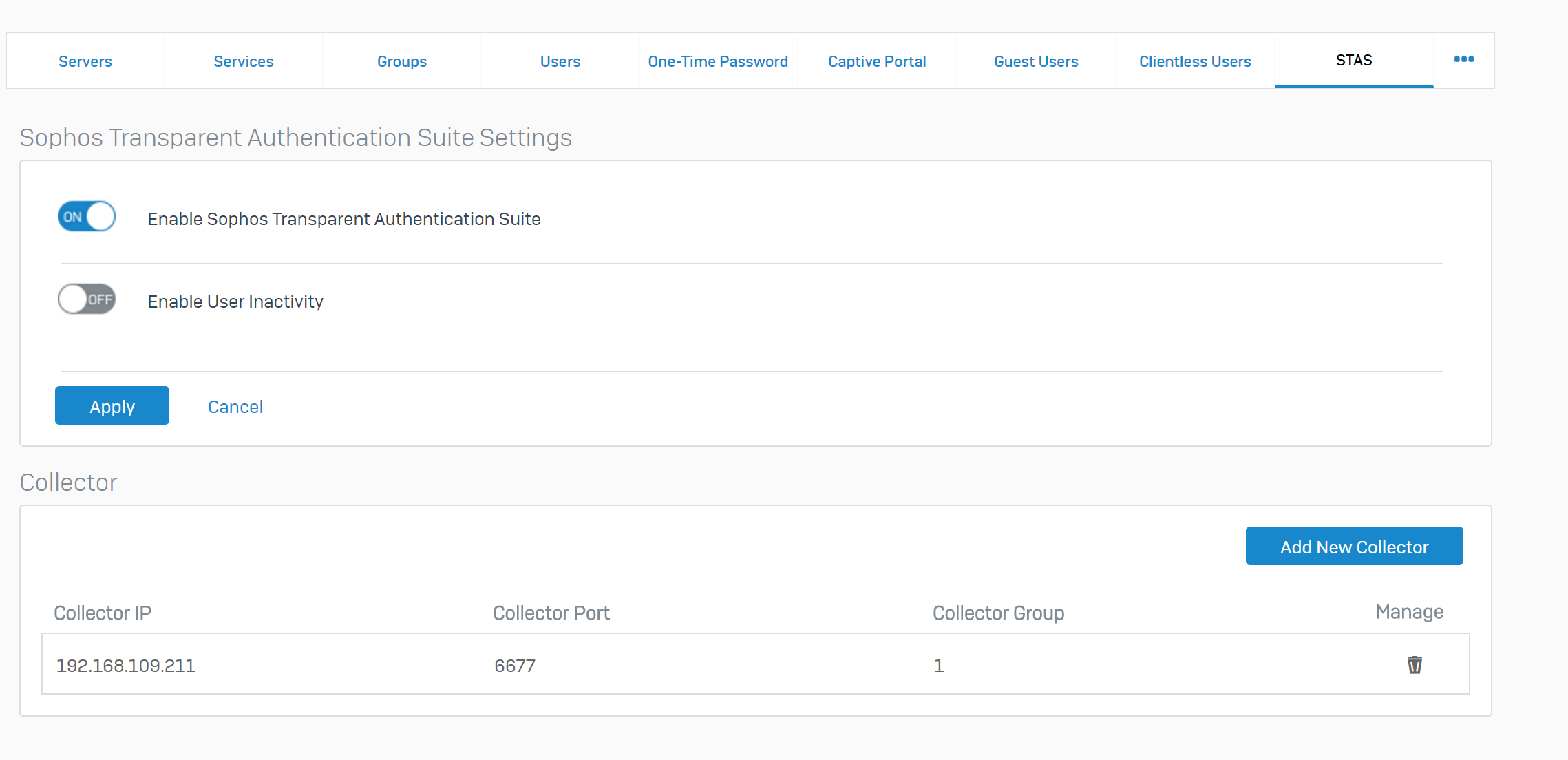Apply the STAS settings
This screenshot has height=760, width=1568.
[112, 405]
